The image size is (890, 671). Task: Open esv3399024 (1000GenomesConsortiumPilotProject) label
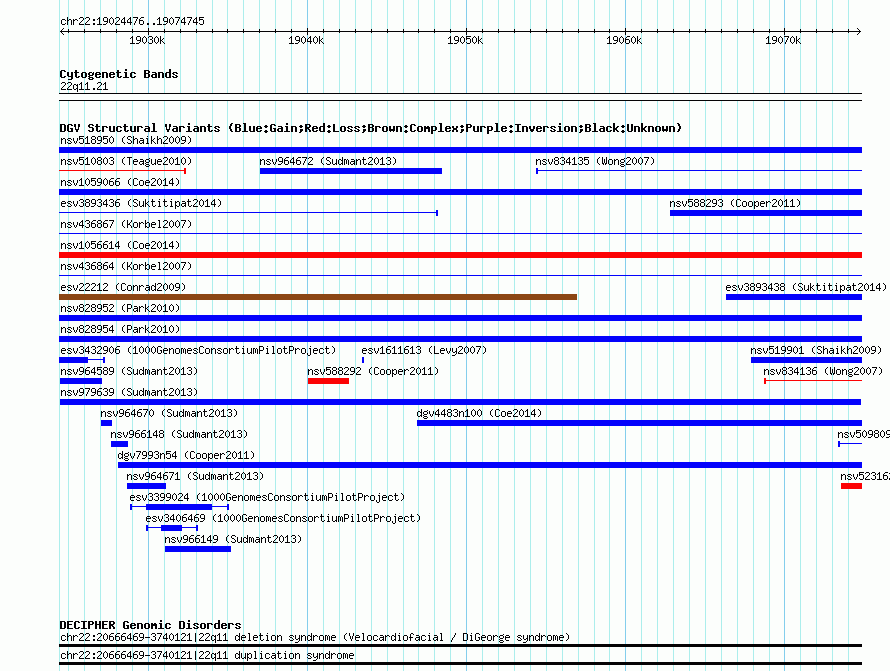pos(267,497)
